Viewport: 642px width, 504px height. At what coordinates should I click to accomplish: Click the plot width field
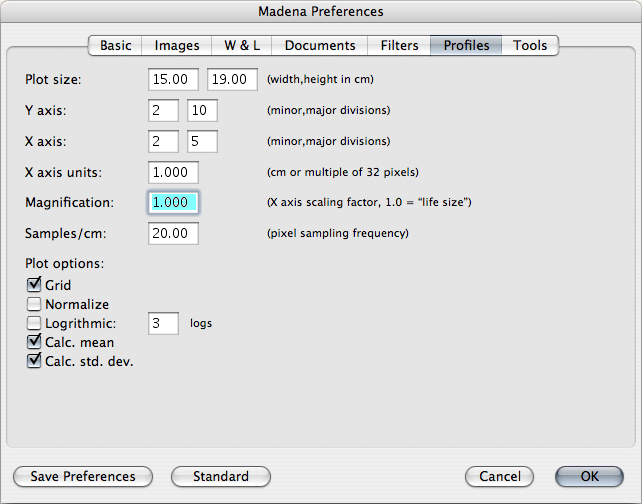(x=173, y=79)
